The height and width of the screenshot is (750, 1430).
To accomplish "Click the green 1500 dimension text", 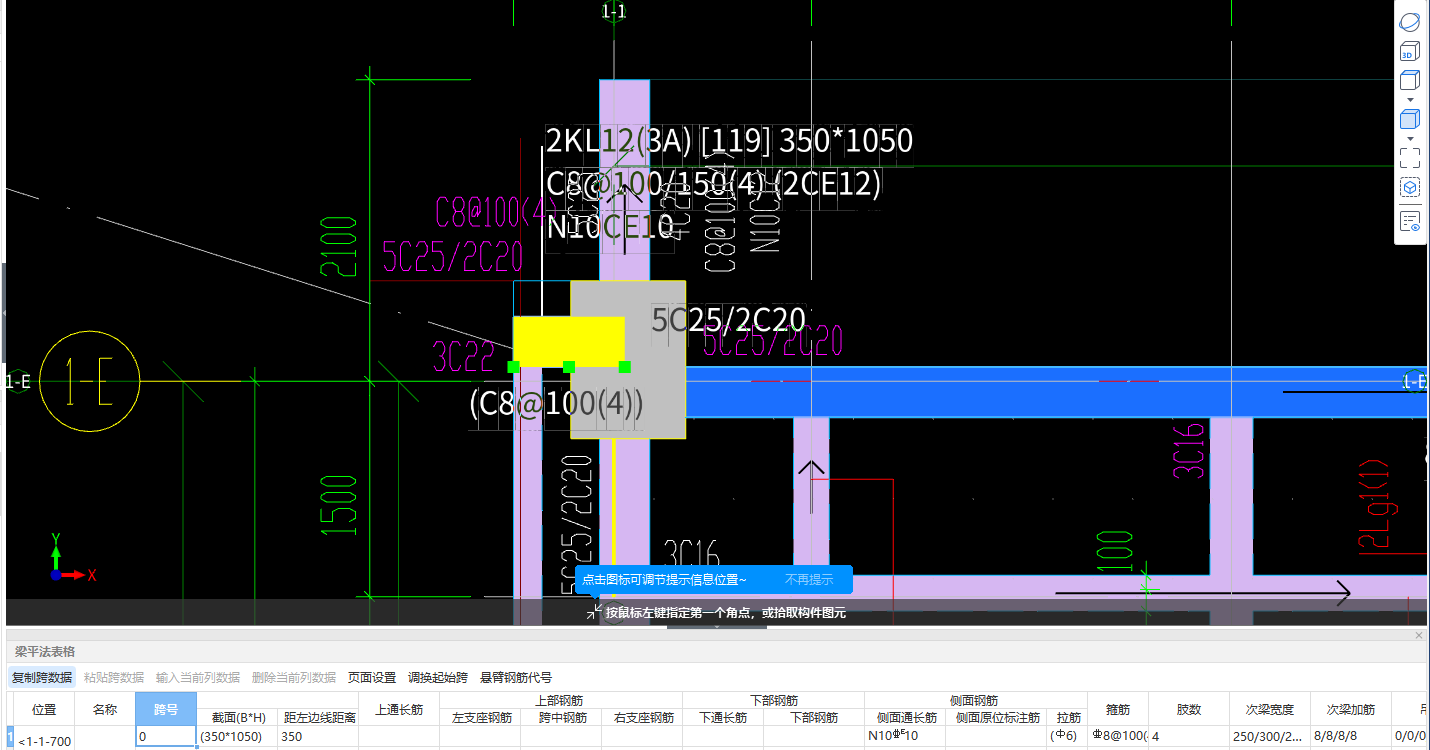I will pyautogui.click(x=339, y=505).
